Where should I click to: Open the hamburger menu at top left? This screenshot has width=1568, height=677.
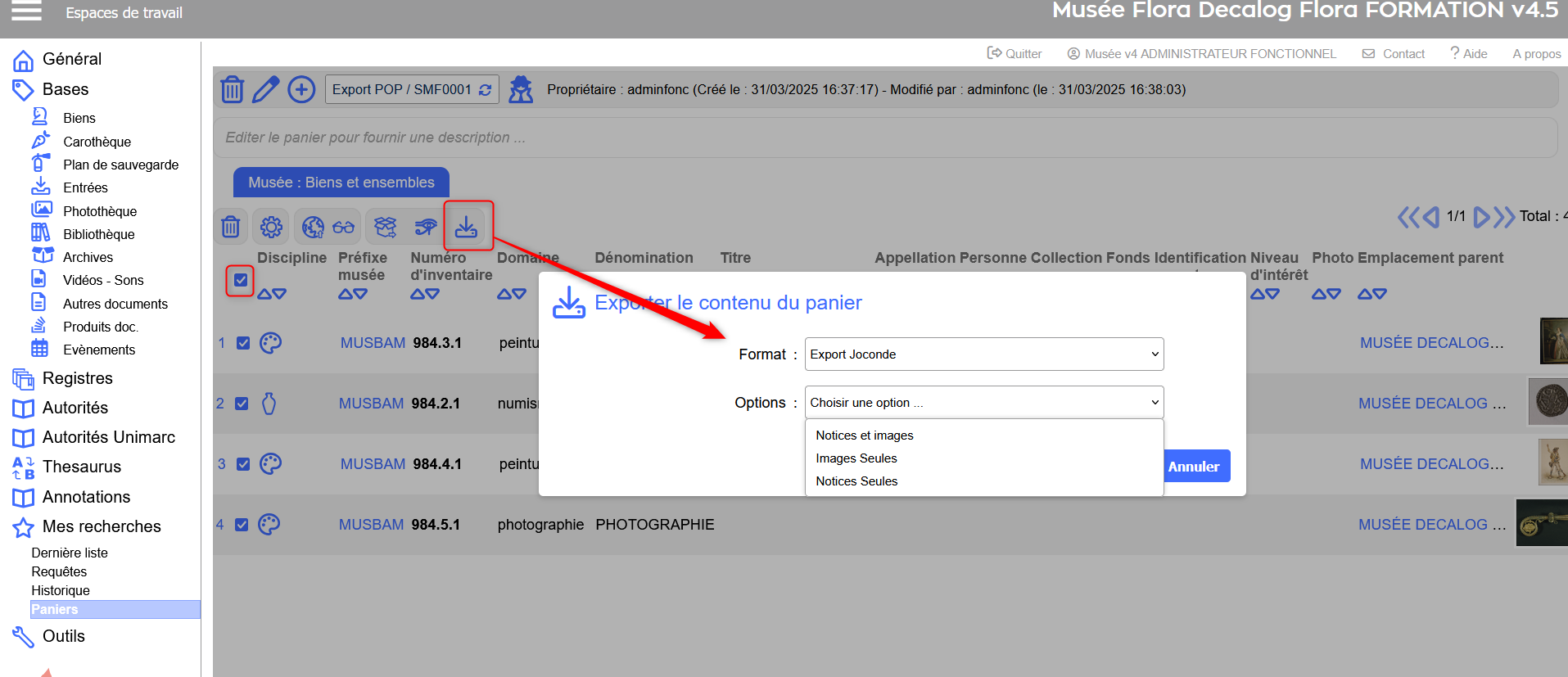[26, 11]
